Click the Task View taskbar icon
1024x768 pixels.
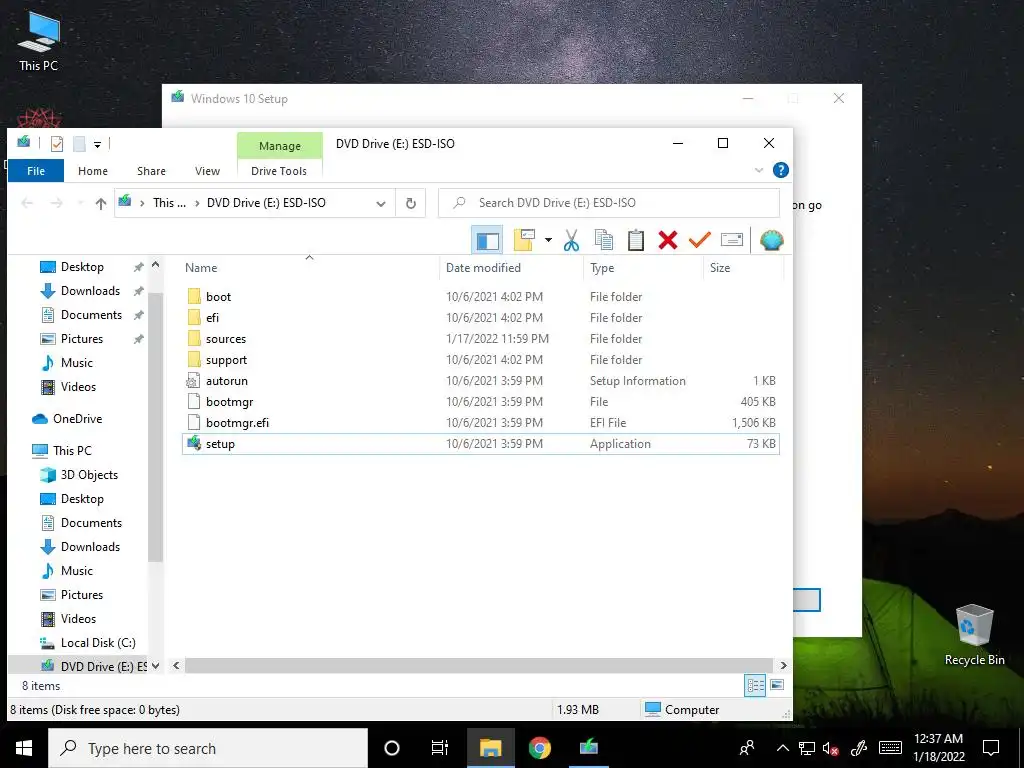click(x=440, y=748)
